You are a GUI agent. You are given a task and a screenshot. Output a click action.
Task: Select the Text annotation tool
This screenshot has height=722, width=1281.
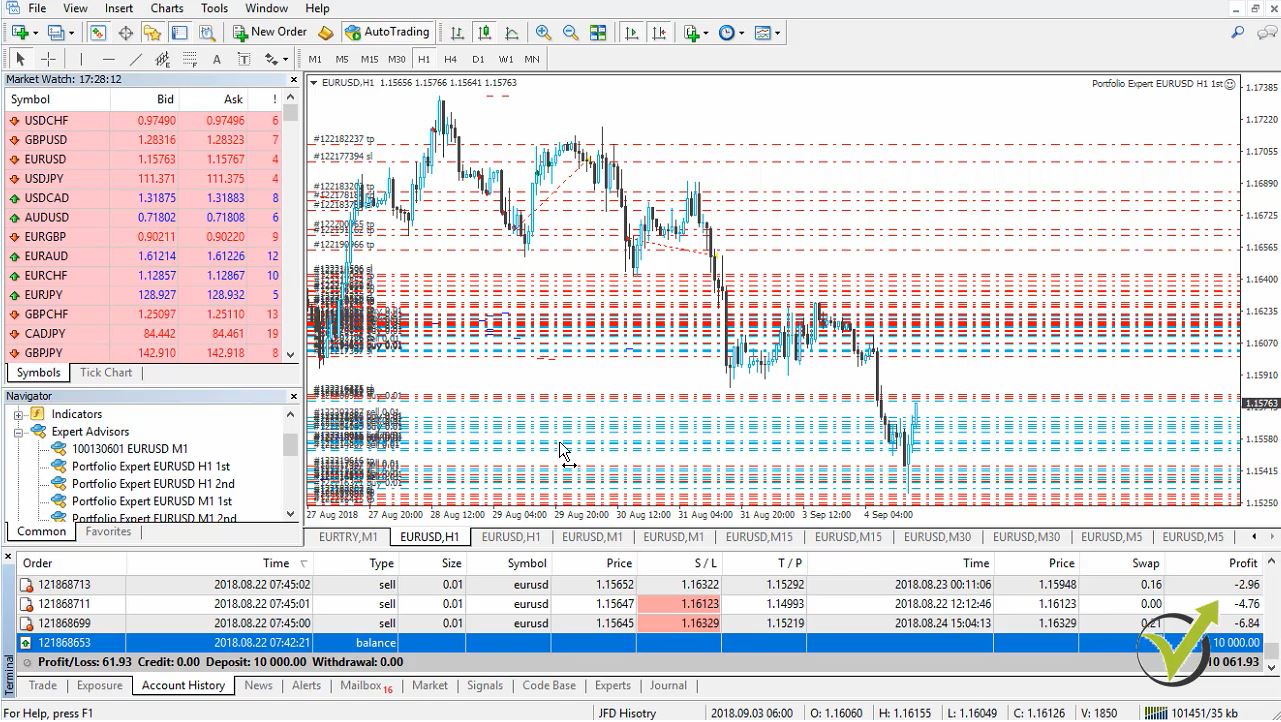tap(215, 58)
